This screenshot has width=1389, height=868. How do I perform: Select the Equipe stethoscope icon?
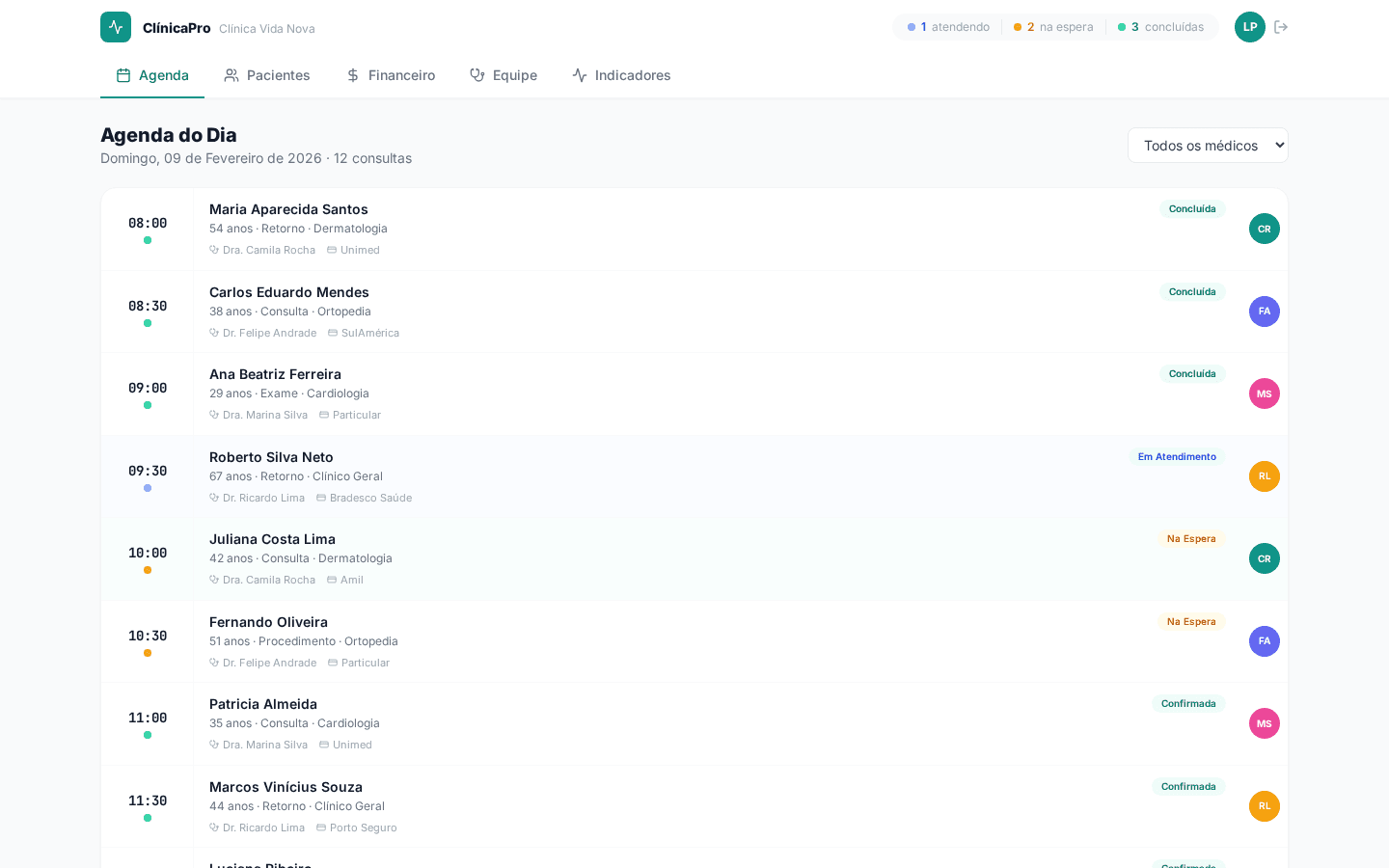click(x=476, y=75)
